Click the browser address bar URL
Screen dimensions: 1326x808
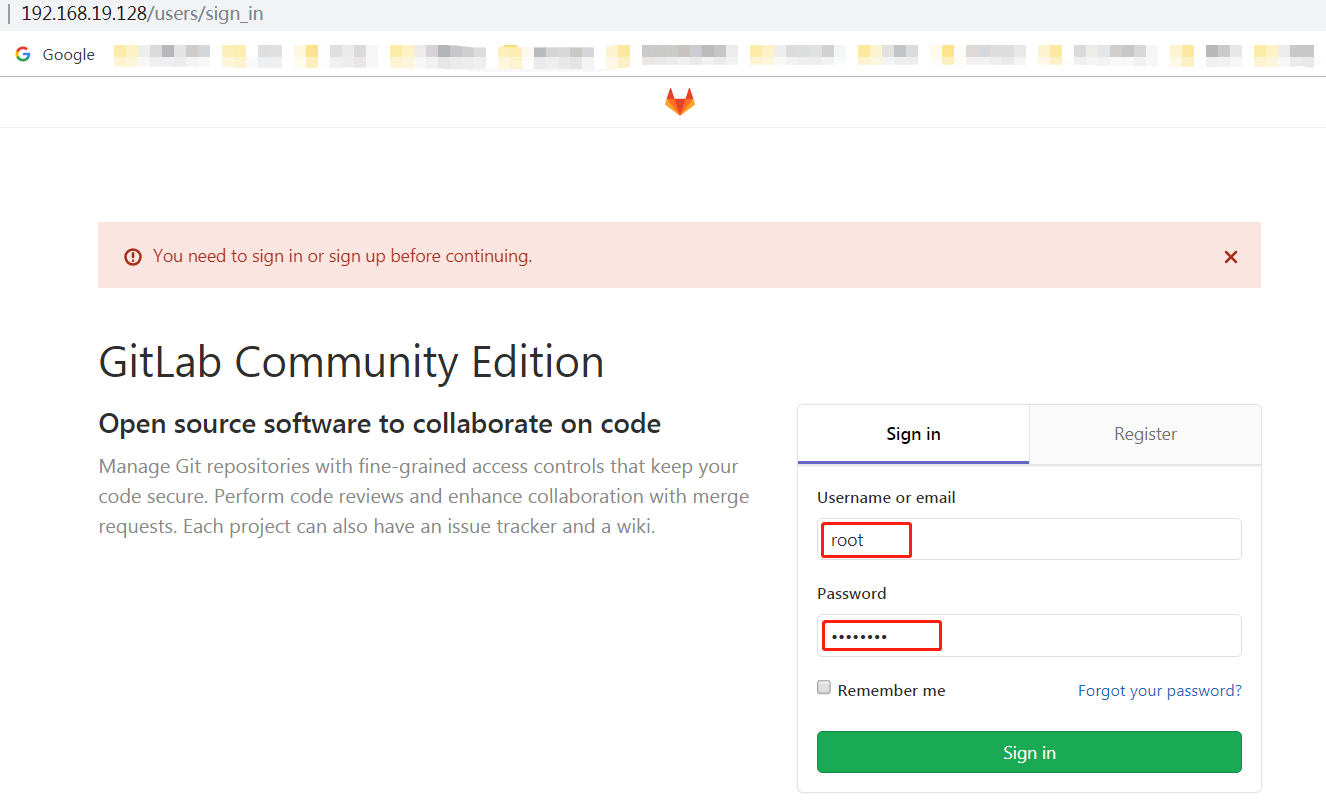pos(142,15)
